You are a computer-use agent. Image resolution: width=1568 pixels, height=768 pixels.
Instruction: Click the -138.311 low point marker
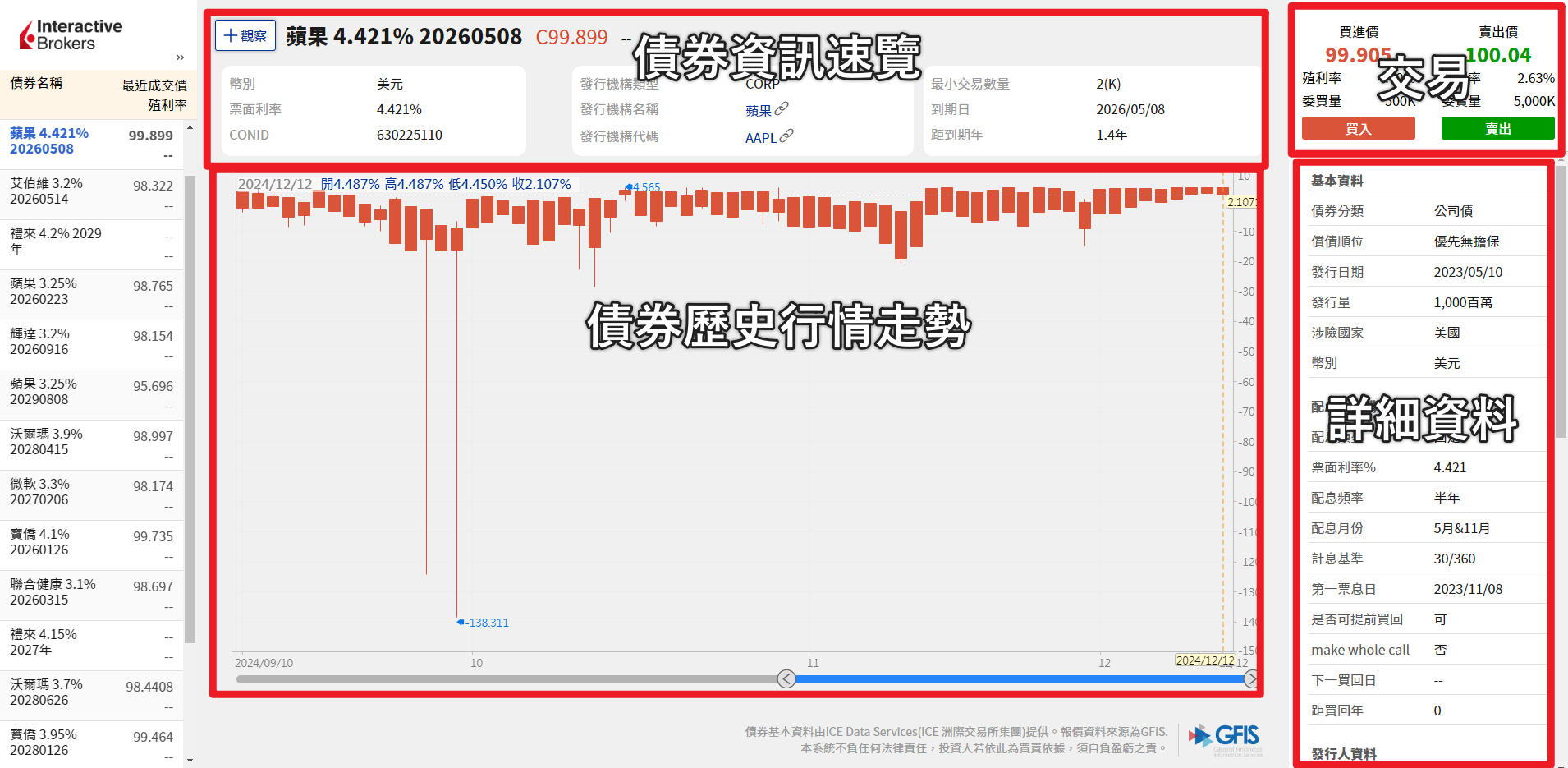tap(483, 623)
